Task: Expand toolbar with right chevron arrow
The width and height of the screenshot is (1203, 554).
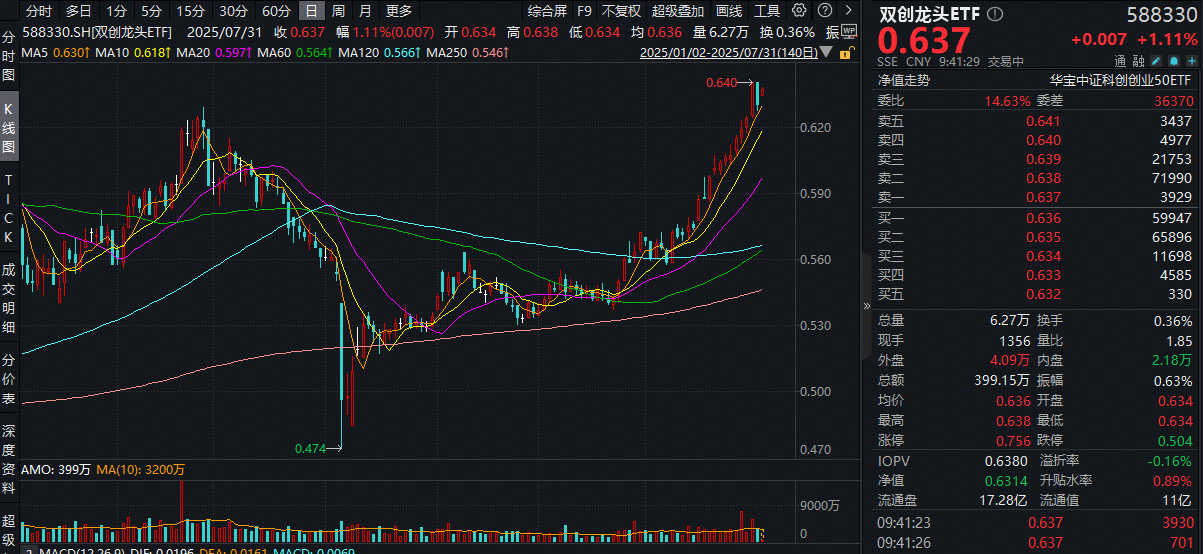Action: click(x=848, y=10)
